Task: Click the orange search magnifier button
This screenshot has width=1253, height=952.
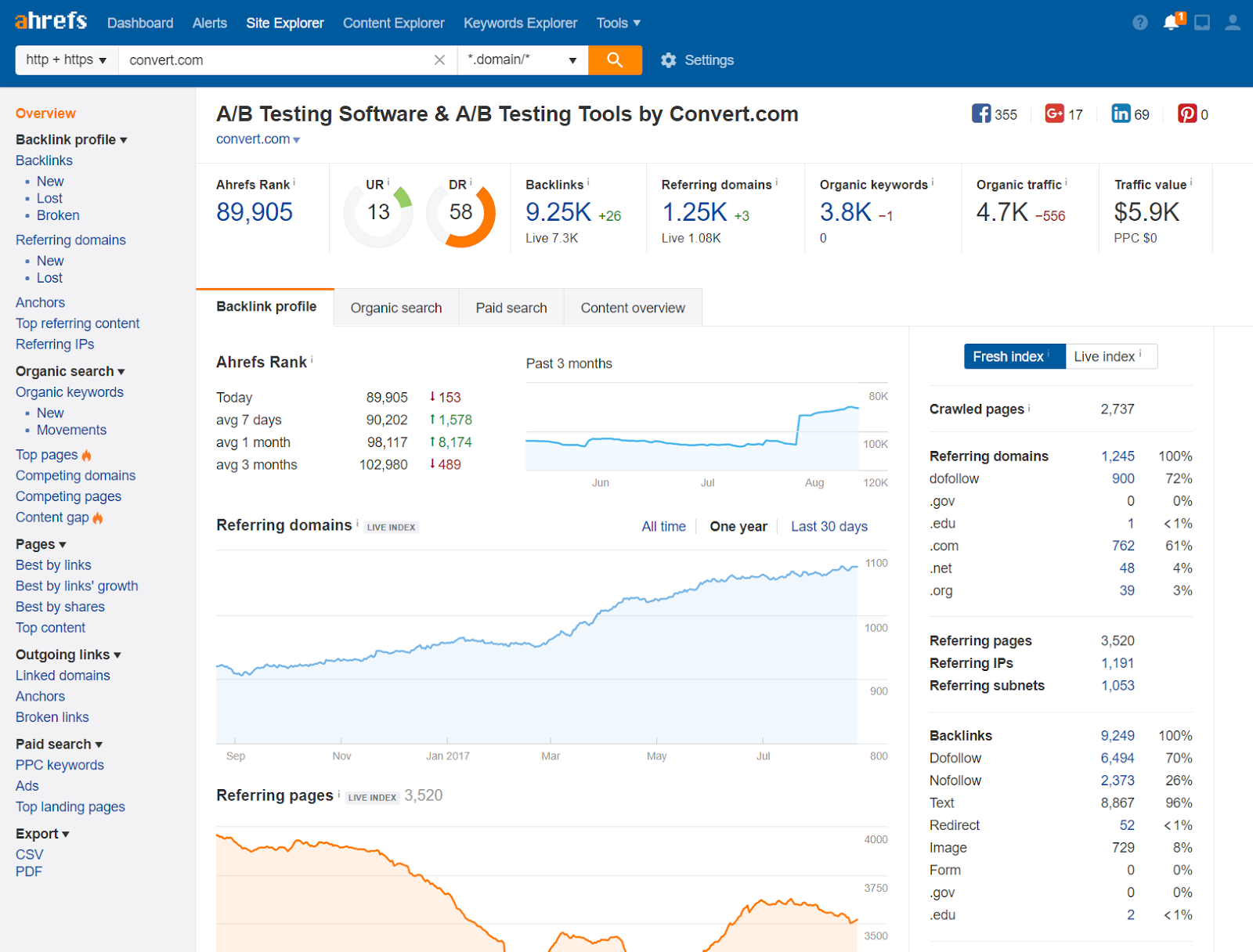Action: tap(615, 60)
